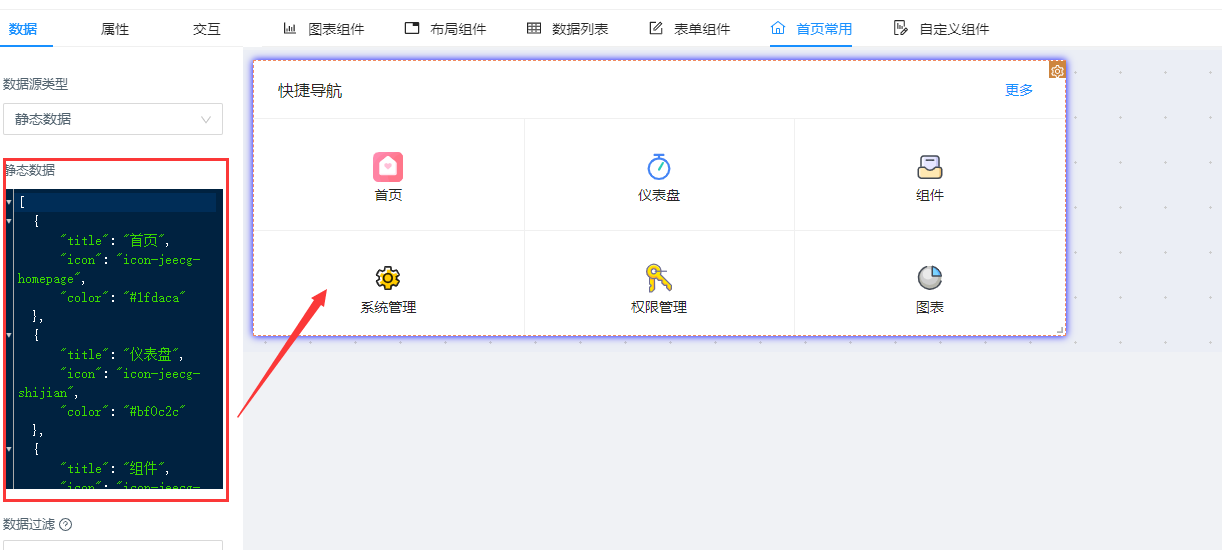
Task: Click the 更多 link in 快捷导航
Action: [x=1019, y=90]
